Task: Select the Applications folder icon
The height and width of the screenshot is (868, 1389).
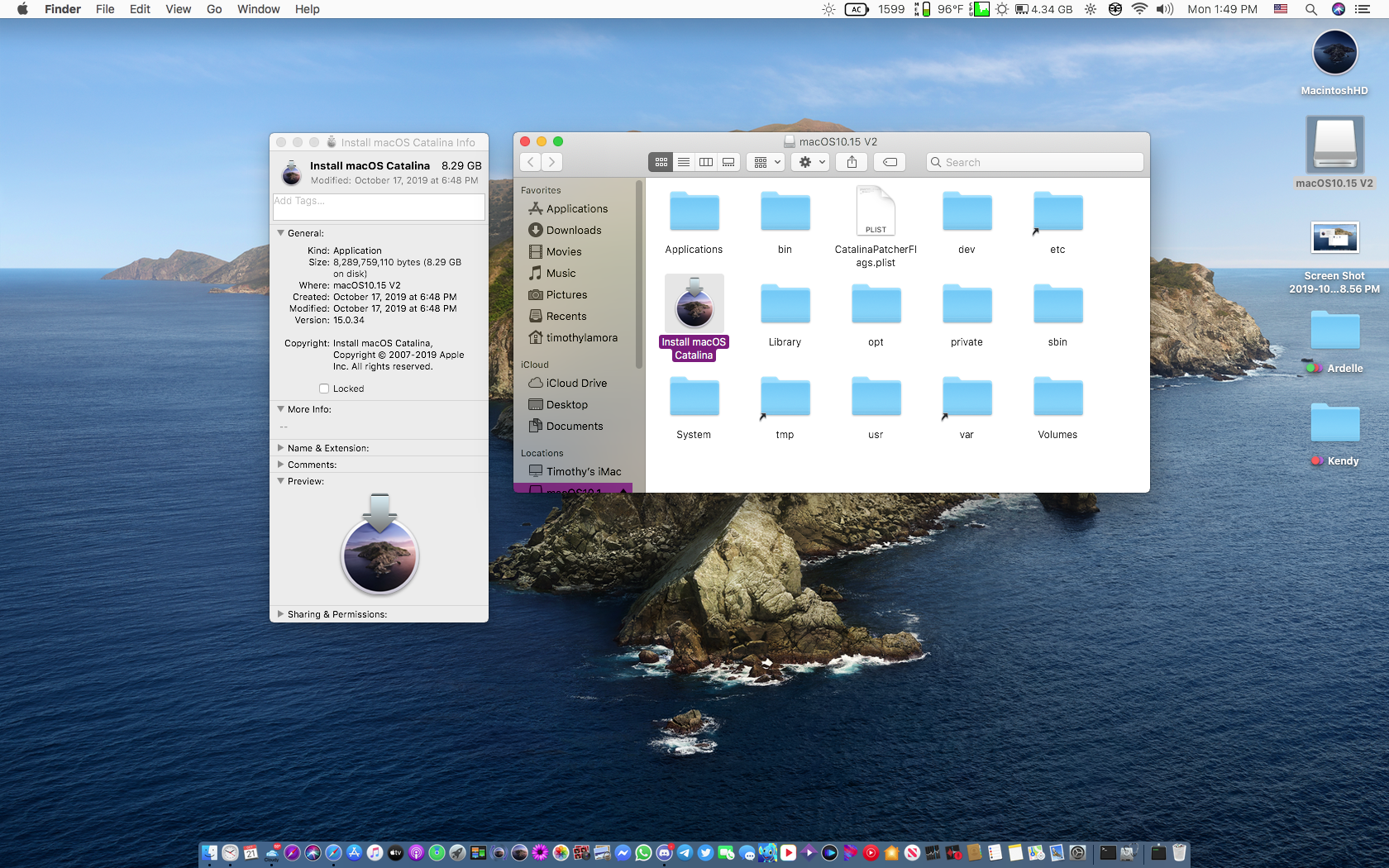Action: tap(694, 212)
